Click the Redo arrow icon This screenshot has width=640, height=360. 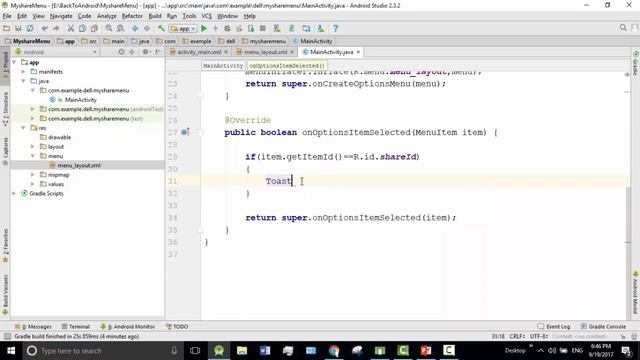[x=56, y=29]
